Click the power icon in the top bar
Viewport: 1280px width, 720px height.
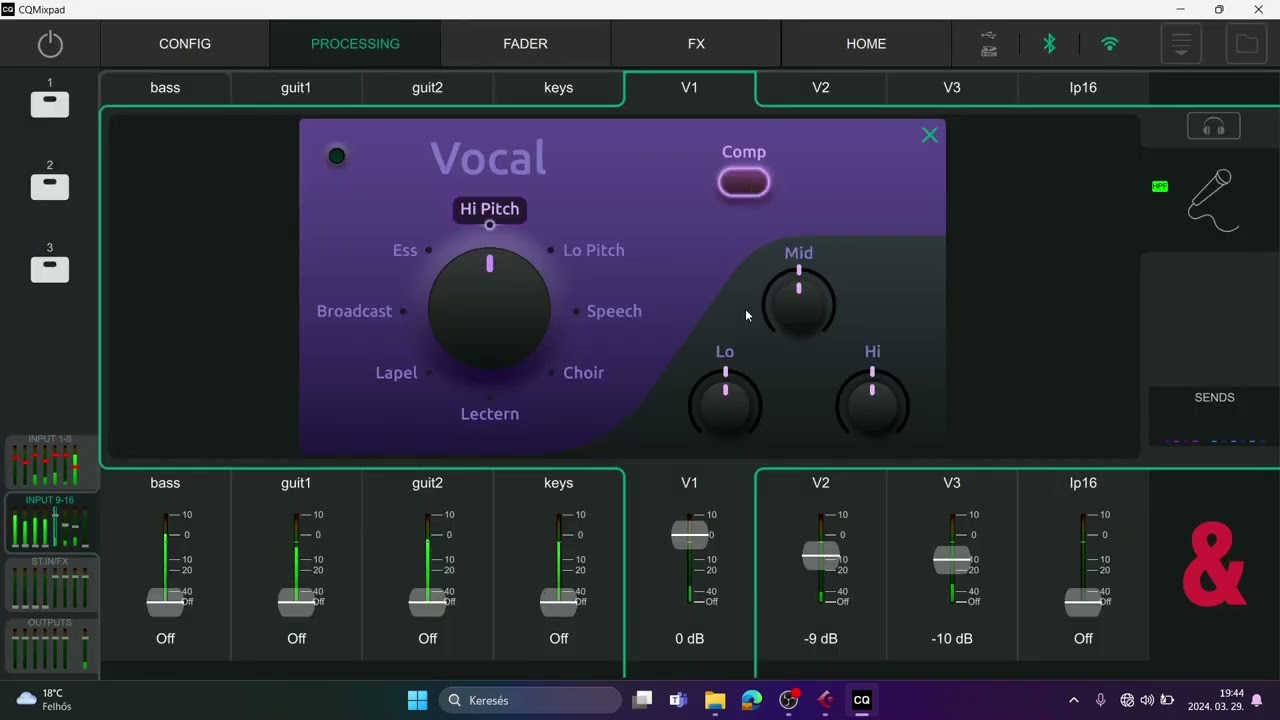pos(50,44)
